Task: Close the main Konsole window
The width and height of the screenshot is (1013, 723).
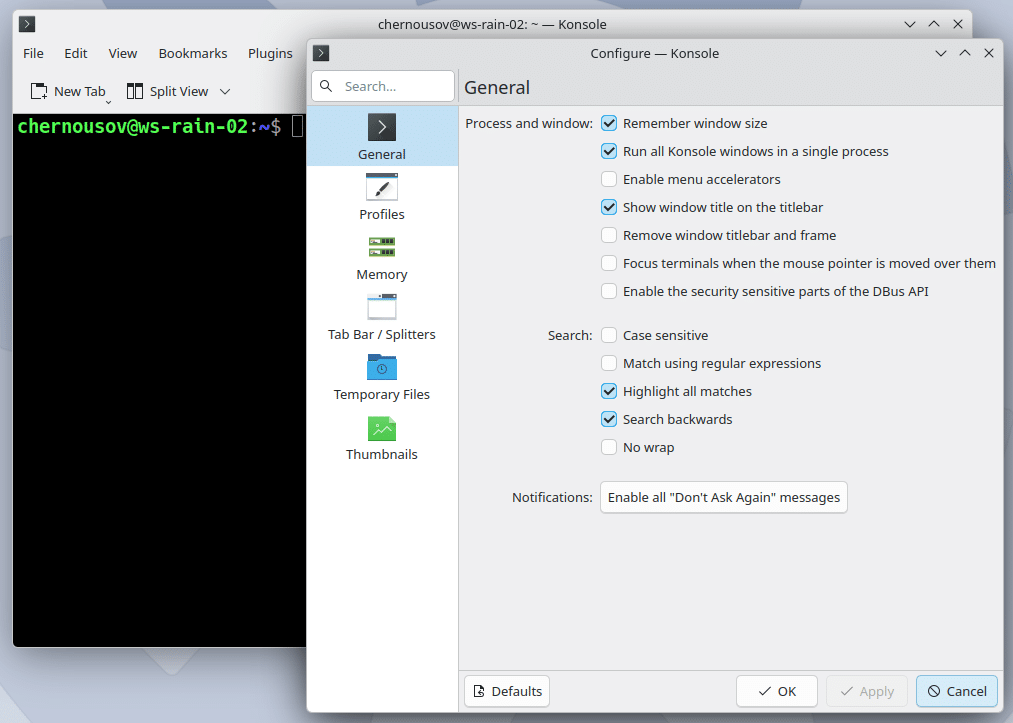Action: [x=957, y=25]
